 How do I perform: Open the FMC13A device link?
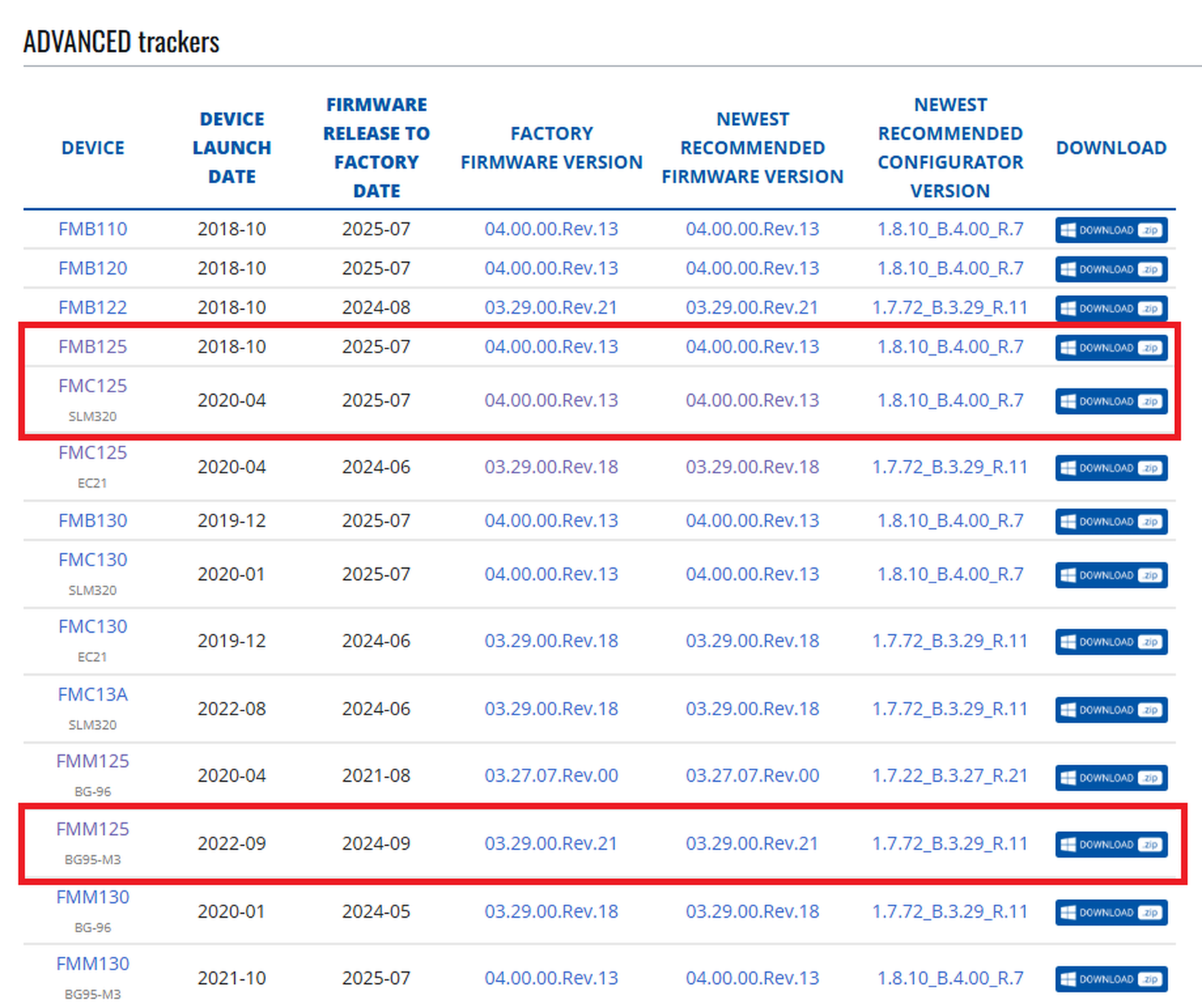coord(93,694)
